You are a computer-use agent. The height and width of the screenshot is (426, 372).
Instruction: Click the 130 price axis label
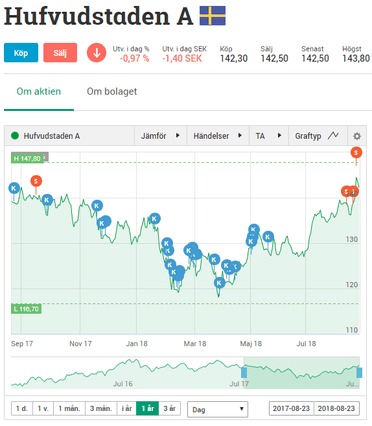point(352,239)
